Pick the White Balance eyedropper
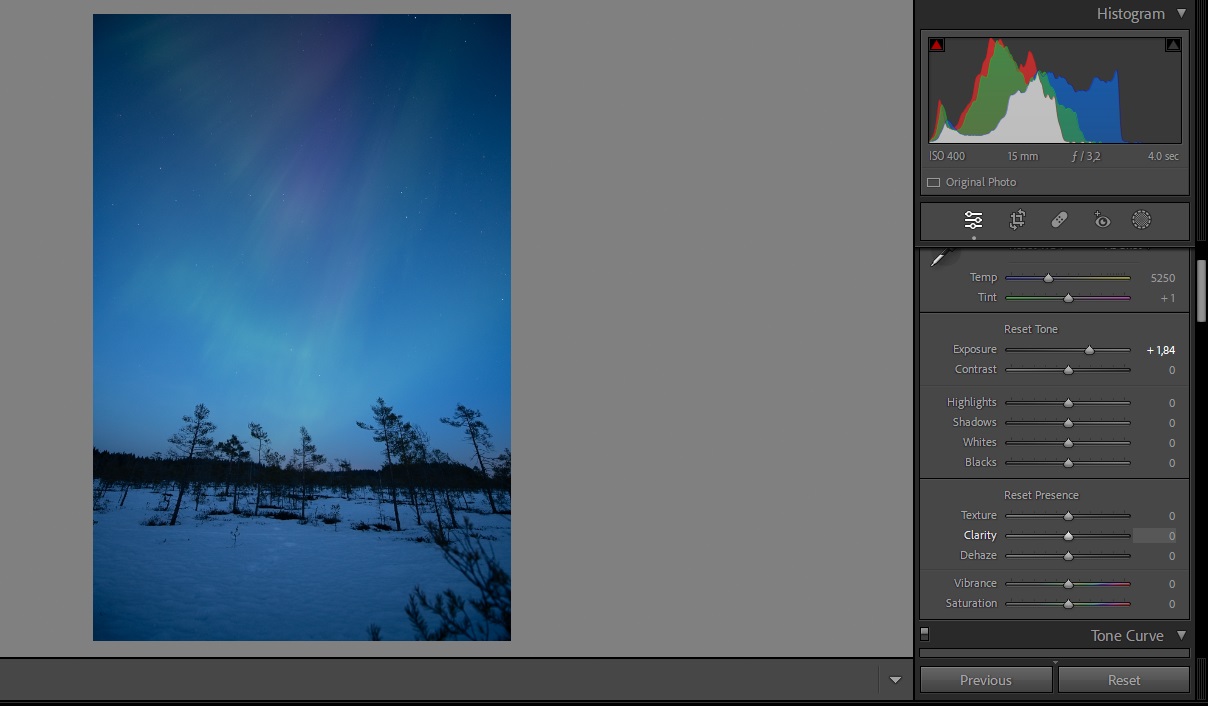This screenshot has height=706, width=1208. tap(938, 258)
